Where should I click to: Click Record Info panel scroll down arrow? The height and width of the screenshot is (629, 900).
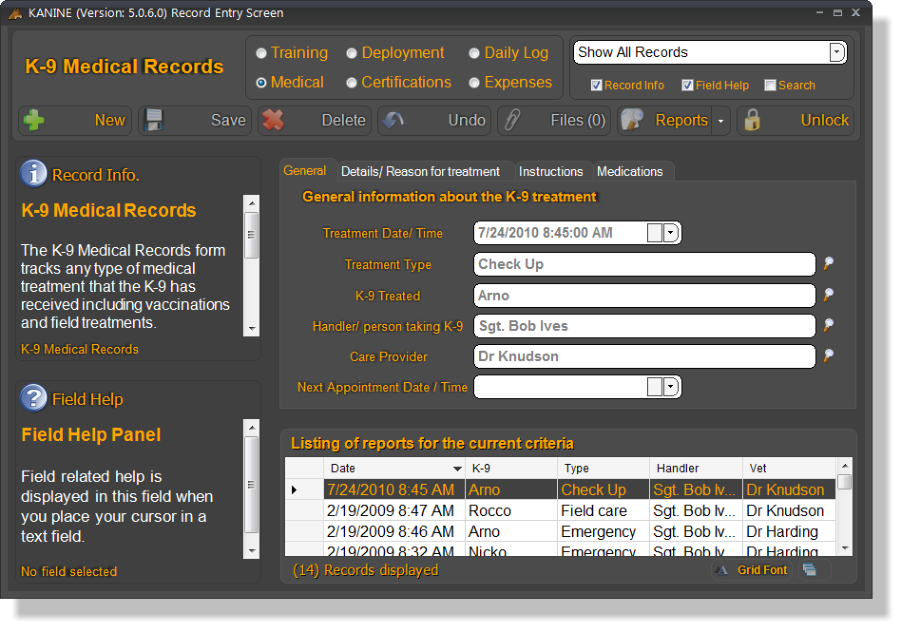[251, 329]
